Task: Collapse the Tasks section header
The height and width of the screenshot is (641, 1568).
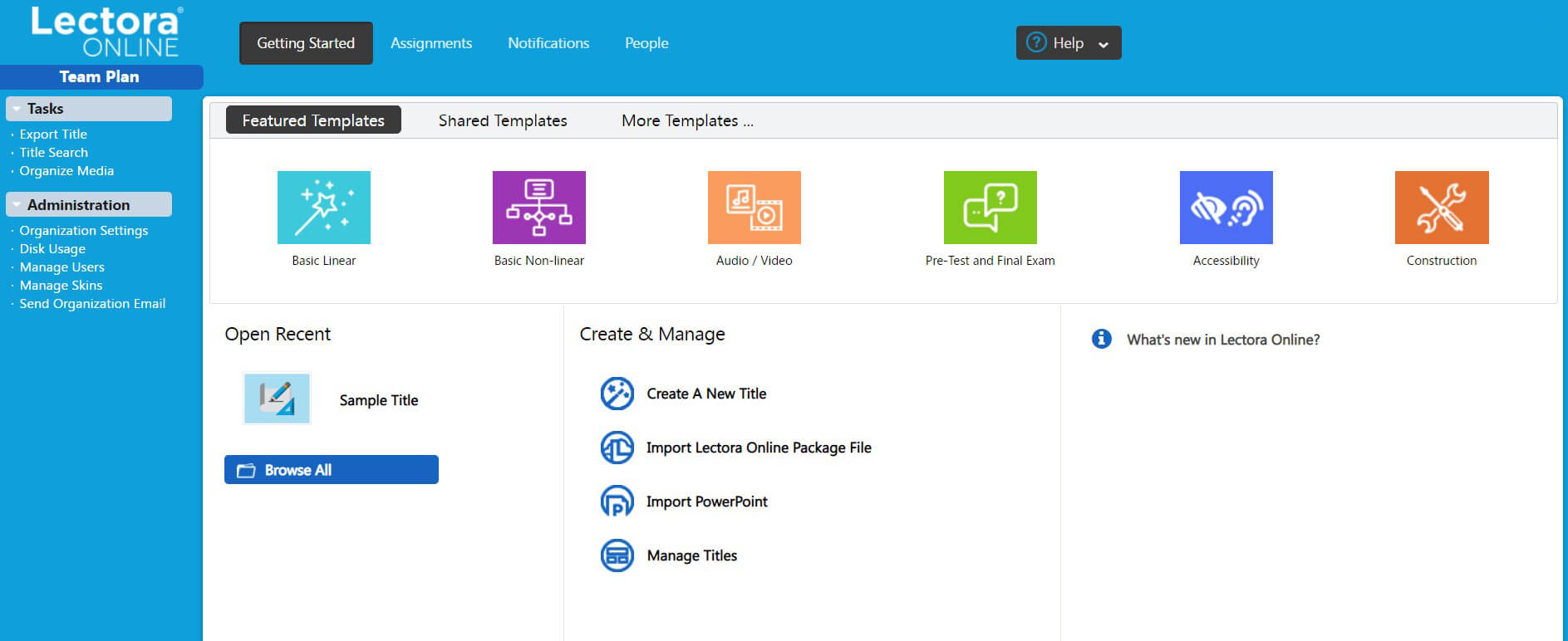Action: (89, 109)
